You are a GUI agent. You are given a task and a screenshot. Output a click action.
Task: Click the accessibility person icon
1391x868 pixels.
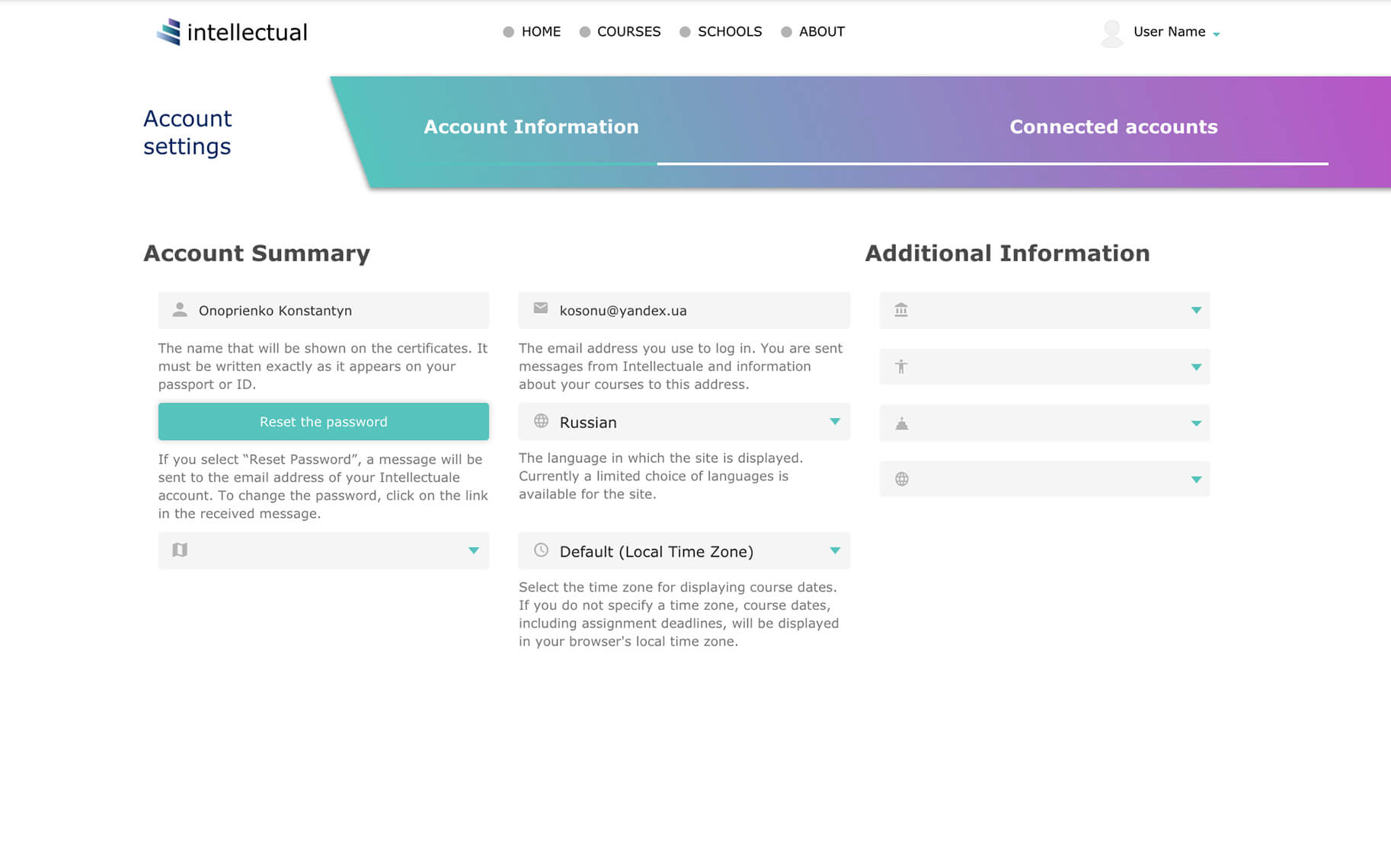point(901,366)
